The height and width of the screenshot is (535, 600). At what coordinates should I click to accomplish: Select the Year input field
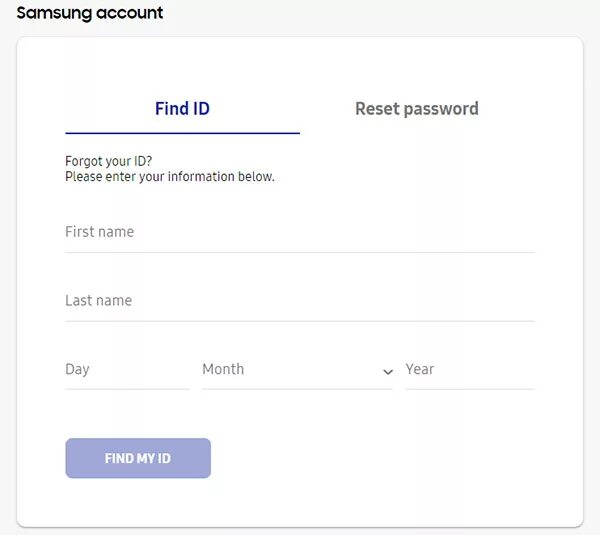coord(470,370)
